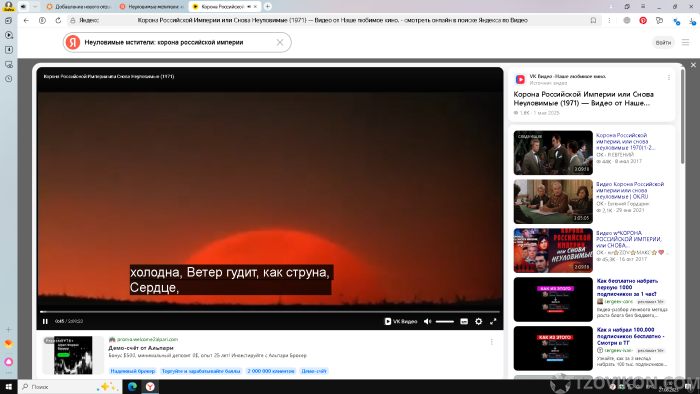Add new sidebar app plus

8,329
